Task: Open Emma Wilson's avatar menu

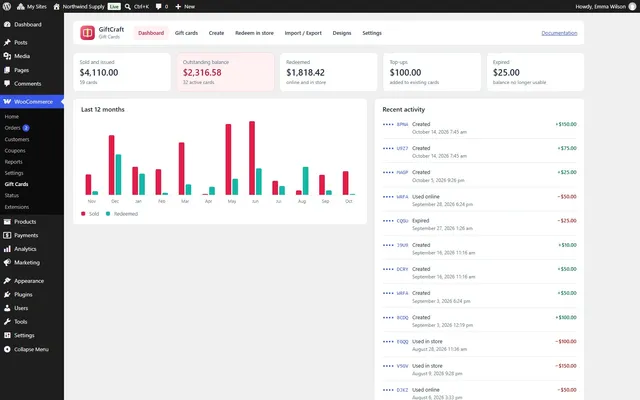Action: pos(632,7)
